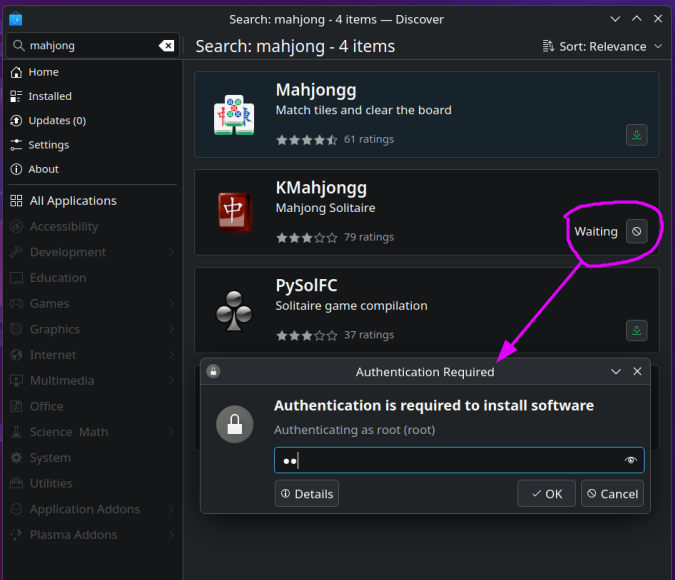Open the Settings page
Viewport: 675px width, 580px height.
tap(93, 145)
